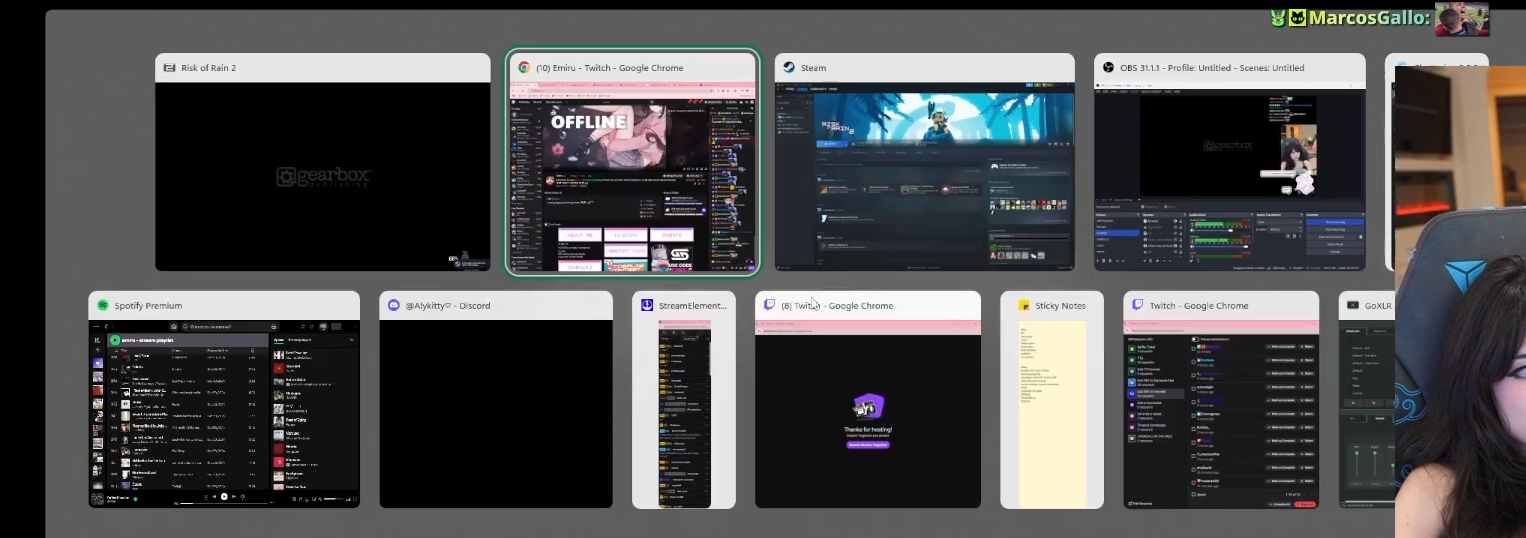Click the GoXLR app icon in switcher
The image size is (1526, 538).
(x=1354, y=306)
